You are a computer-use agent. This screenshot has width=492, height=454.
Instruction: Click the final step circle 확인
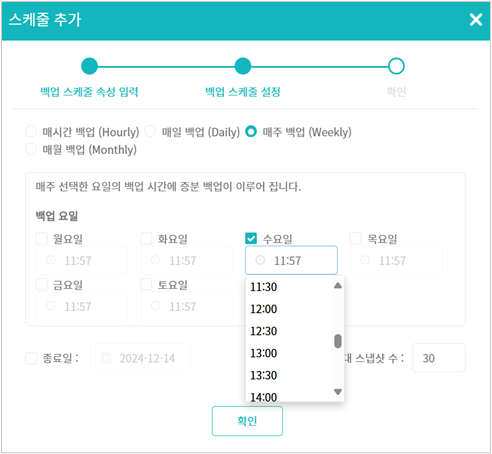pyautogui.click(x=396, y=66)
